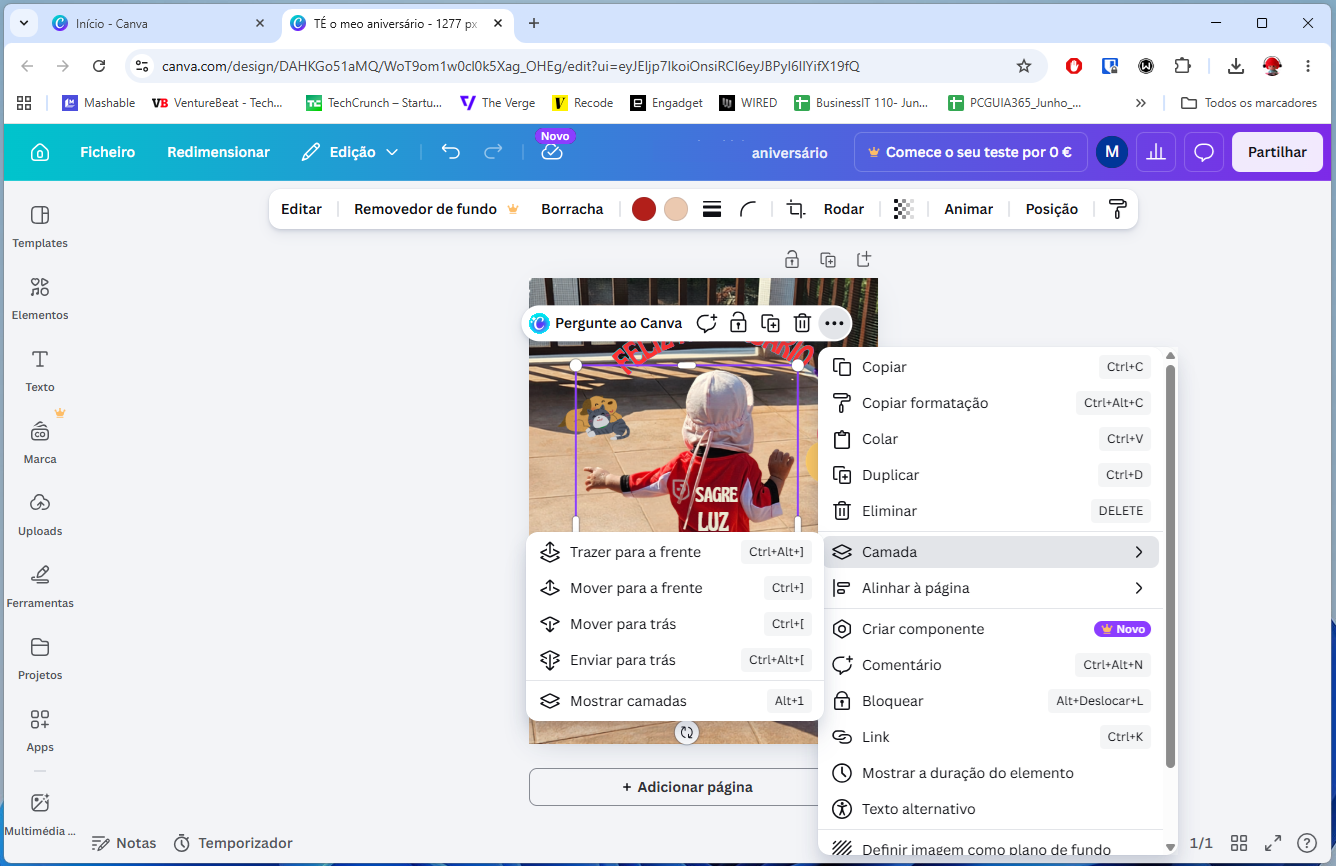
Task: Choose Mover para trás
Action: [674, 624]
